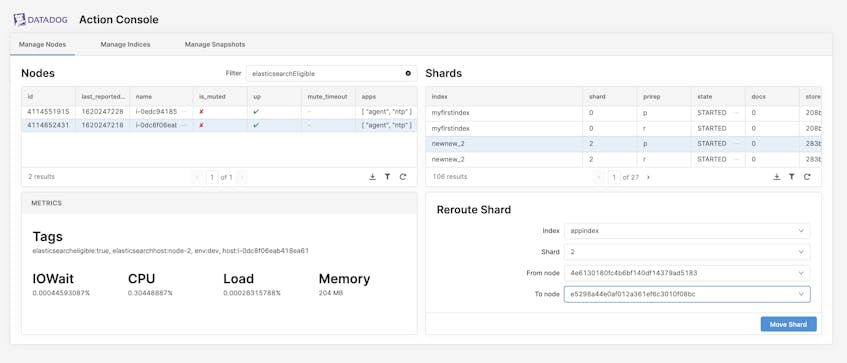Select newnew_2 replica shard row

tap(623, 159)
